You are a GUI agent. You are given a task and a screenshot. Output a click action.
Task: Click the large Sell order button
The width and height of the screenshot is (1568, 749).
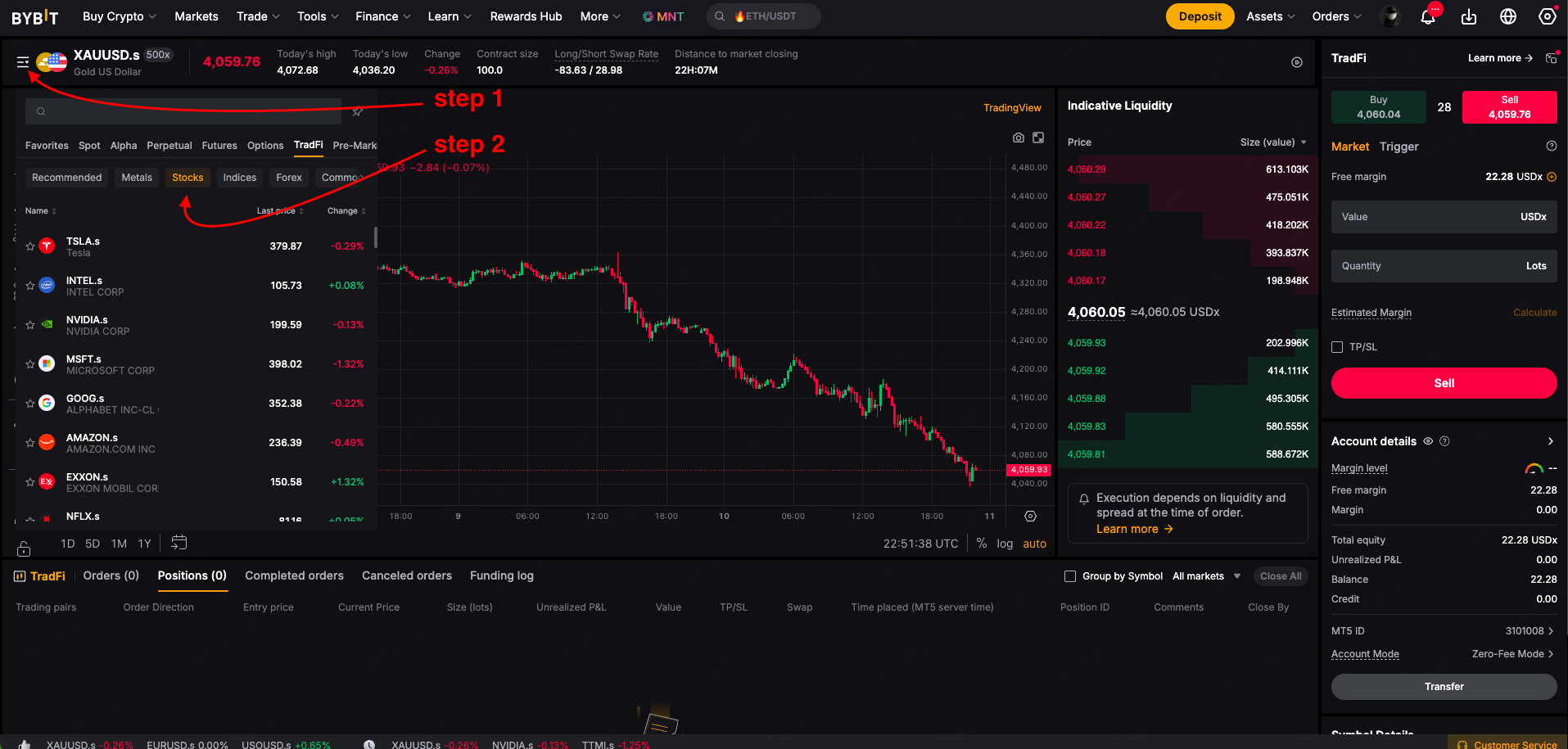pyautogui.click(x=1444, y=383)
